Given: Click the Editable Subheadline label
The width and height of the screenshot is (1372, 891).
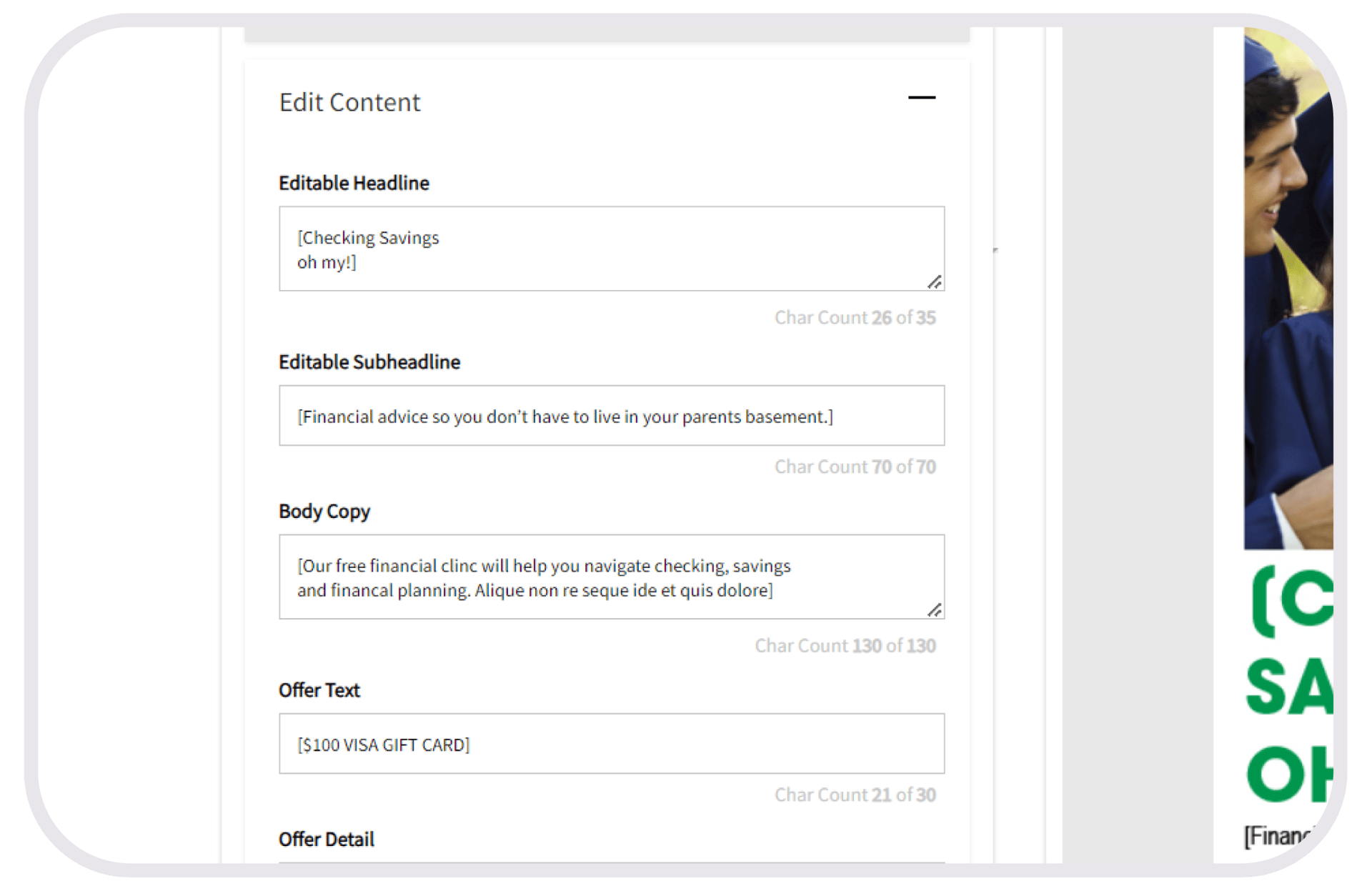Looking at the screenshot, I should (369, 362).
